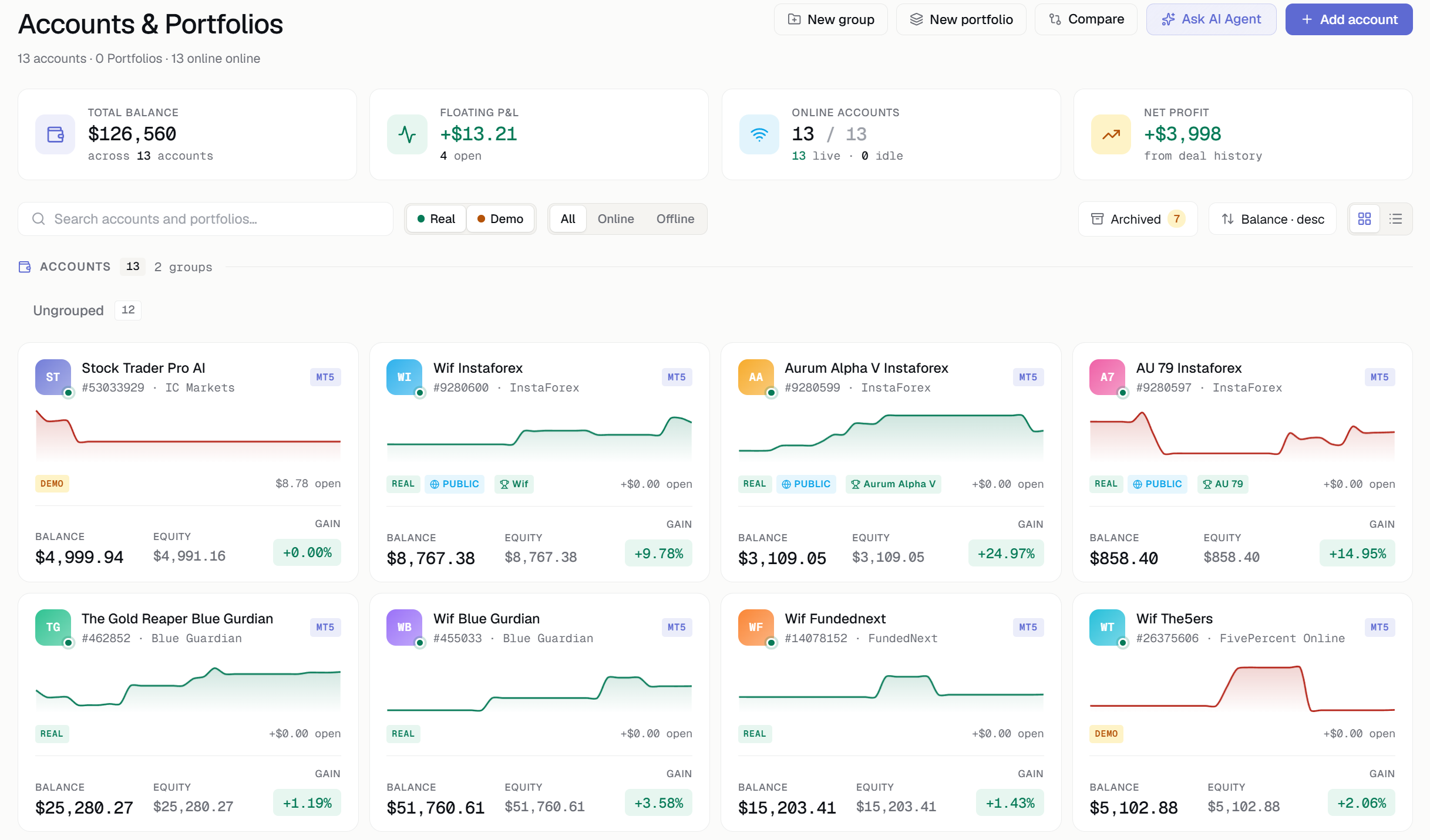Click the Aurum Alpha V trophy tag
The height and width of the screenshot is (840, 1430).
(893, 484)
